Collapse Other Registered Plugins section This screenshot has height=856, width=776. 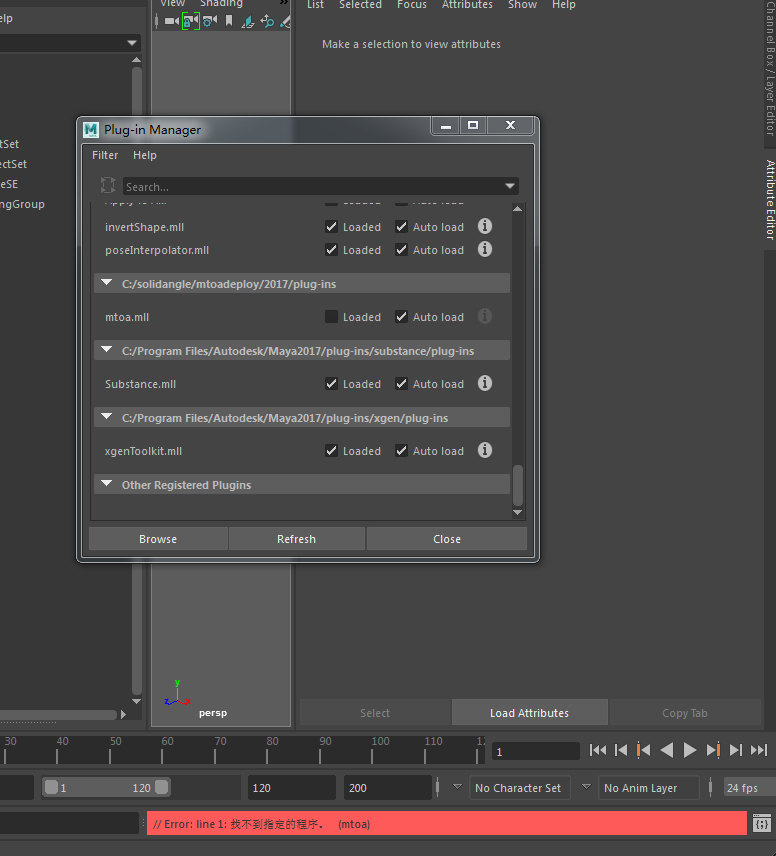point(107,484)
